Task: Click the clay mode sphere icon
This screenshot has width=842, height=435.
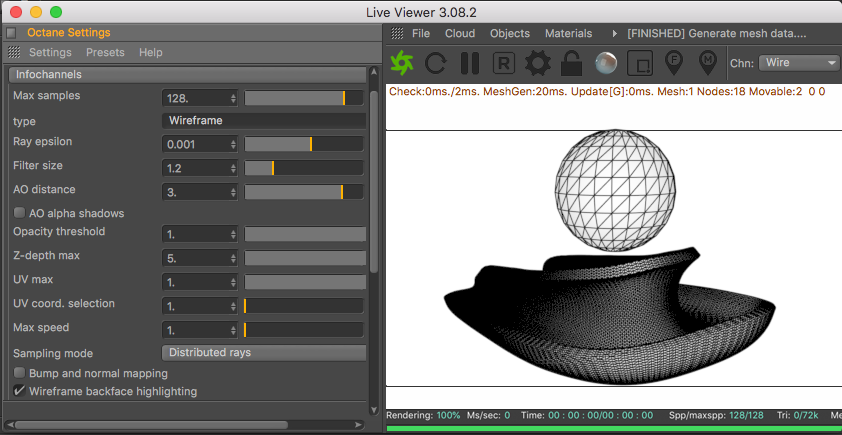Action: pyautogui.click(x=606, y=63)
